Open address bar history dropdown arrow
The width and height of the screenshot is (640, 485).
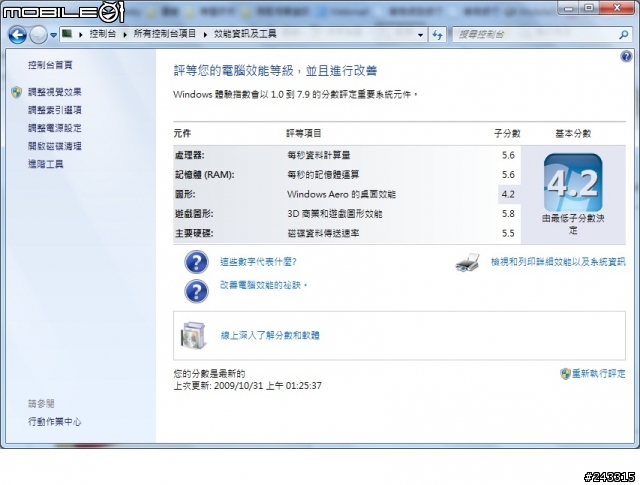(420, 35)
